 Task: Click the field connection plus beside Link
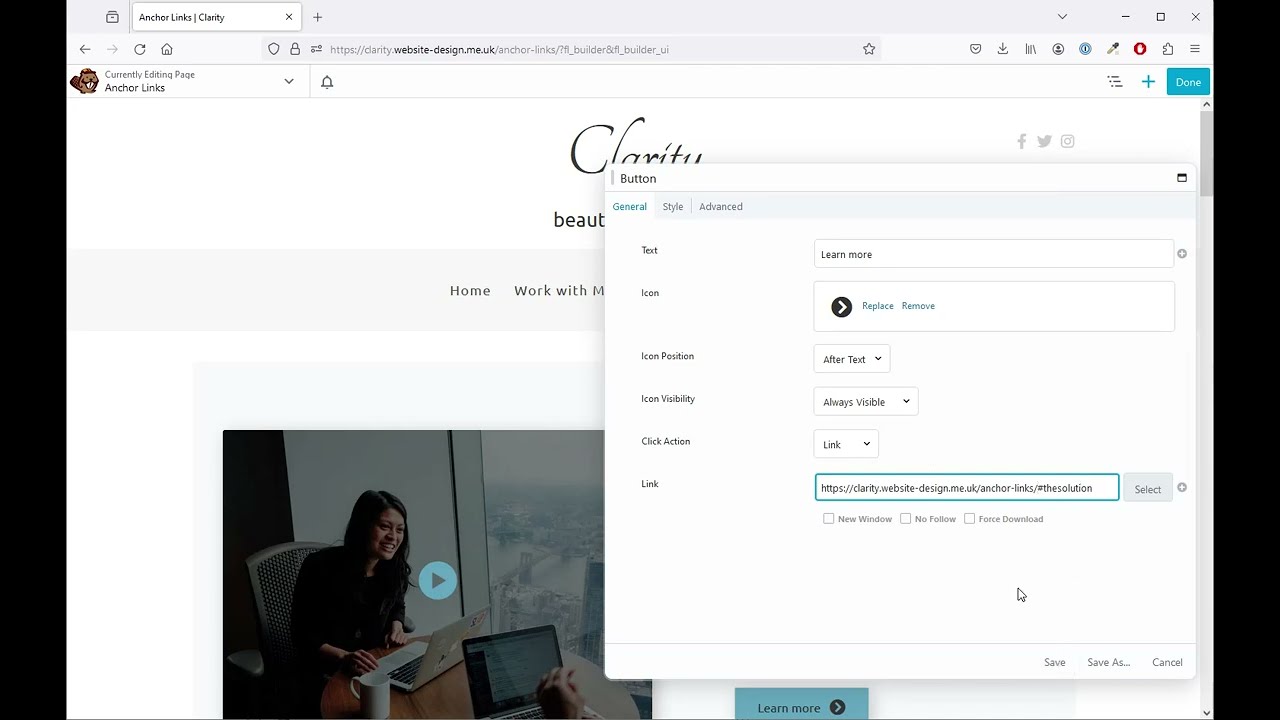1182,488
